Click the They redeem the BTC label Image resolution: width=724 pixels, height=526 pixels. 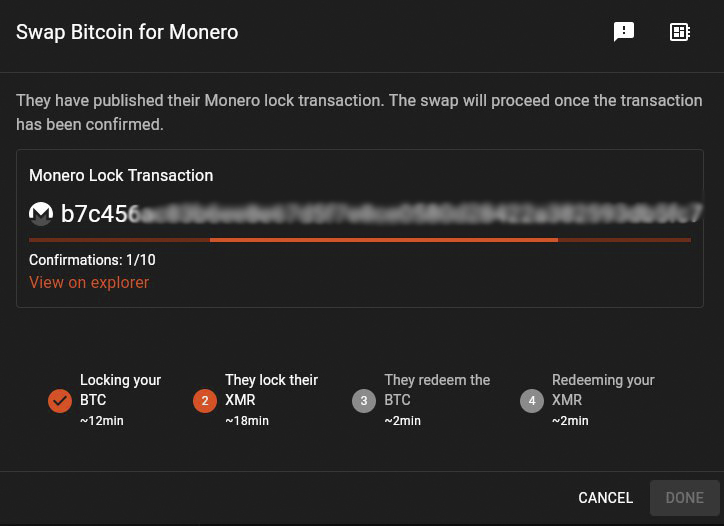point(437,390)
